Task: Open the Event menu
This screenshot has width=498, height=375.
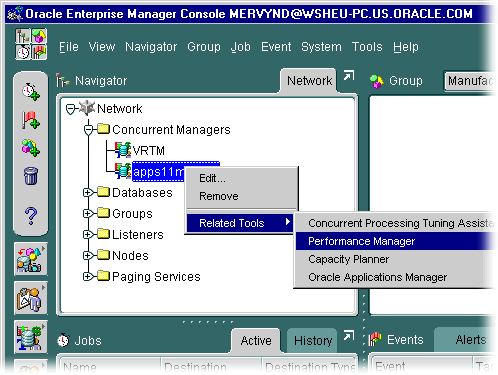Action: point(276,47)
